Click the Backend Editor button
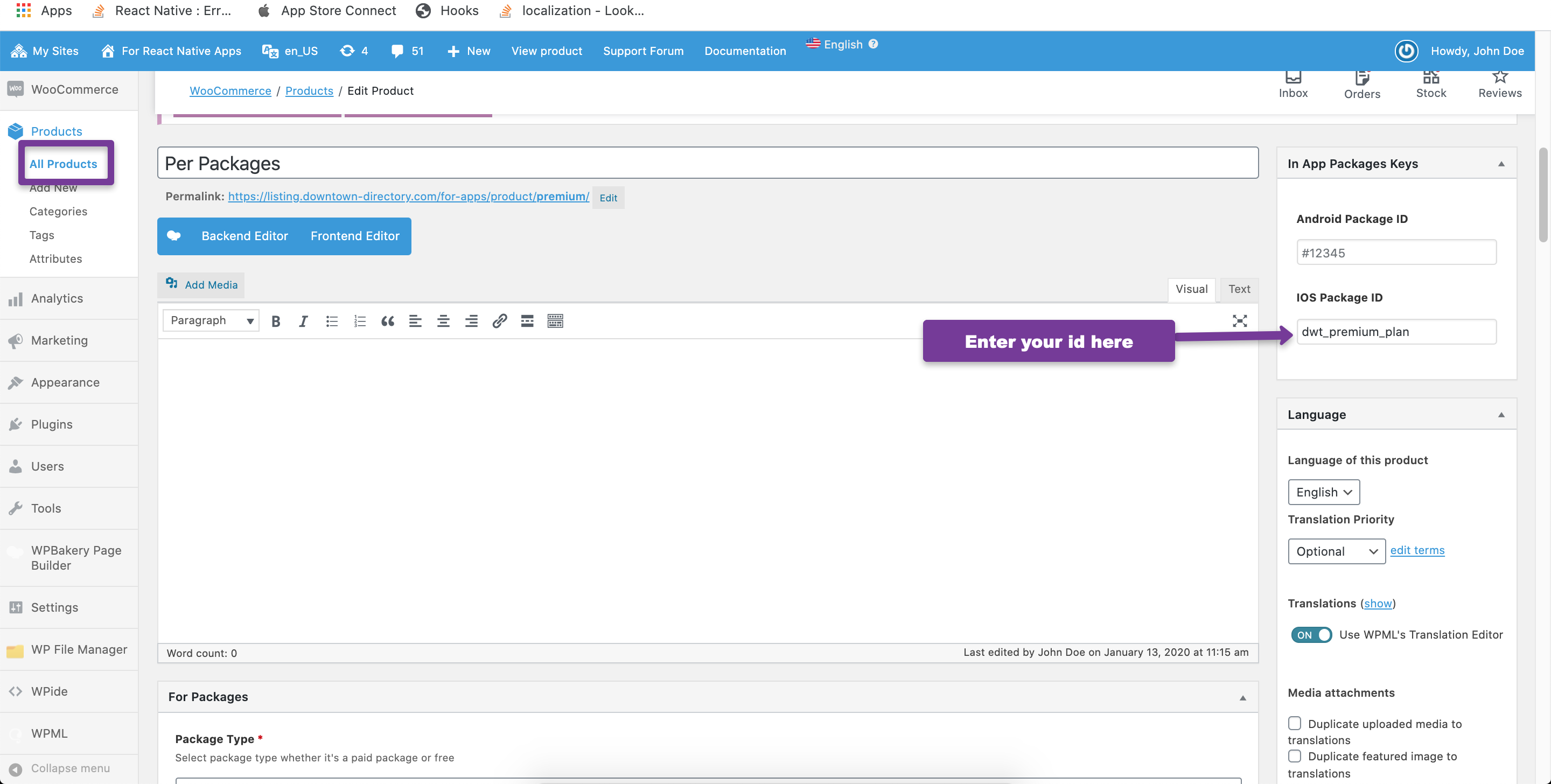This screenshot has width=1551, height=784. [x=244, y=236]
